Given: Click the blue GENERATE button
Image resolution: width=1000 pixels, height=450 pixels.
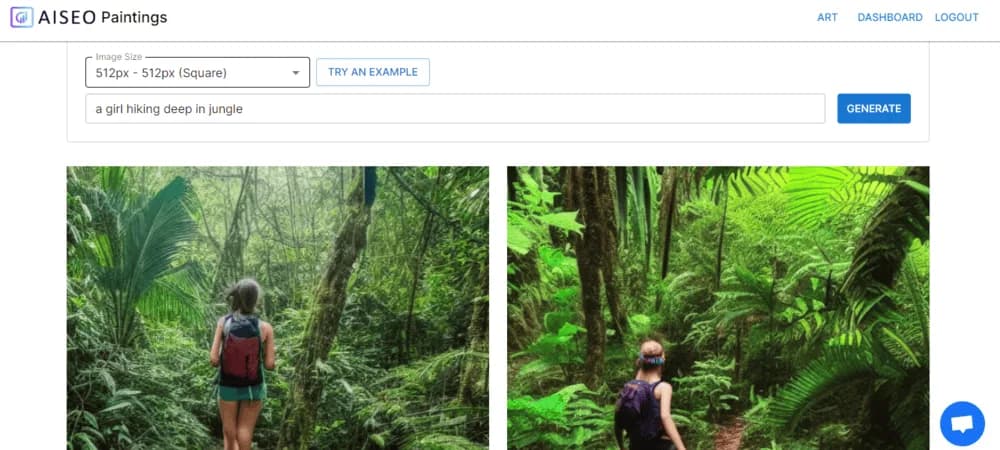Looking at the screenshot, I should (874, 108).
